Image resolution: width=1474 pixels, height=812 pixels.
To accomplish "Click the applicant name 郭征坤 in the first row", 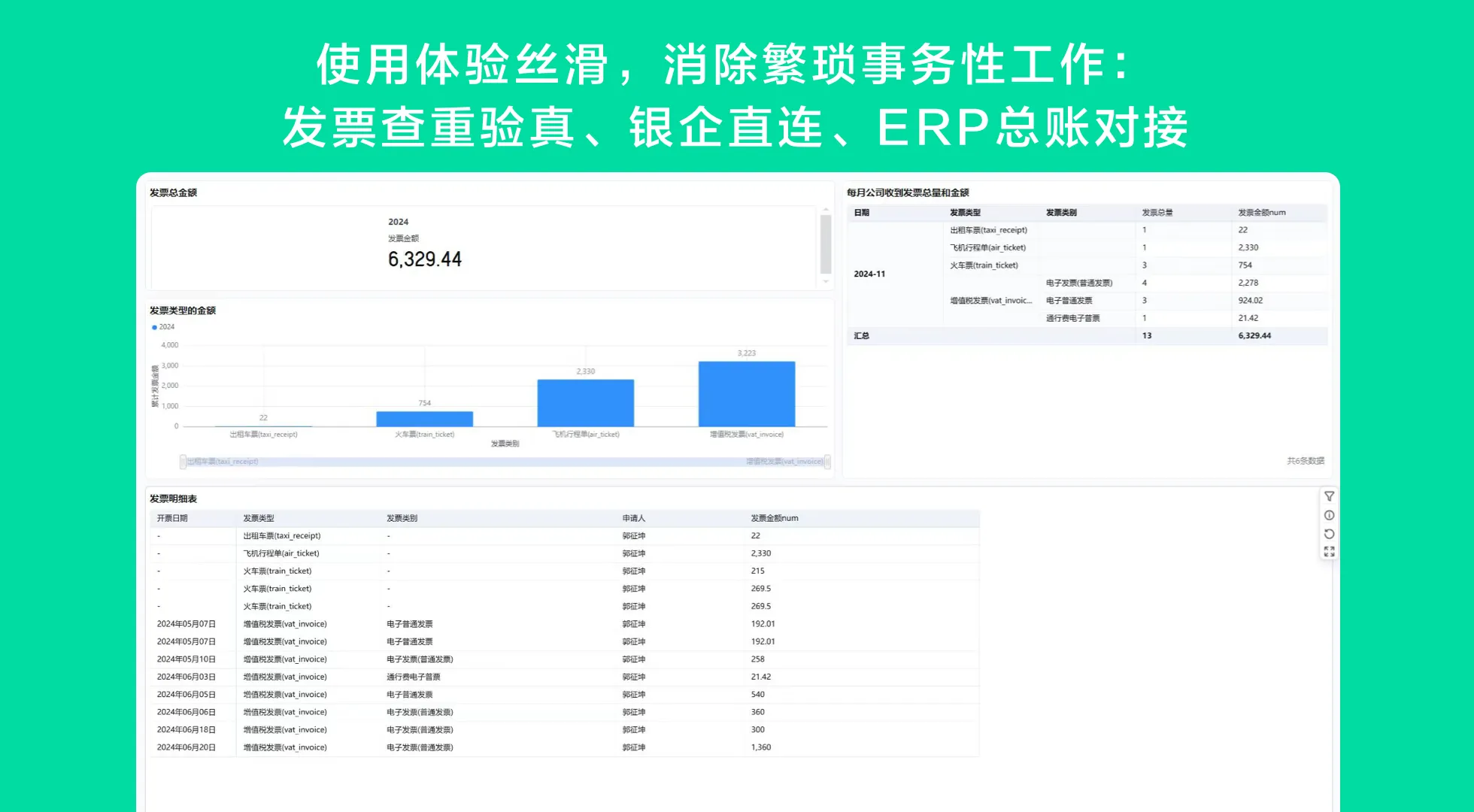I will click(x=634, y=535).
